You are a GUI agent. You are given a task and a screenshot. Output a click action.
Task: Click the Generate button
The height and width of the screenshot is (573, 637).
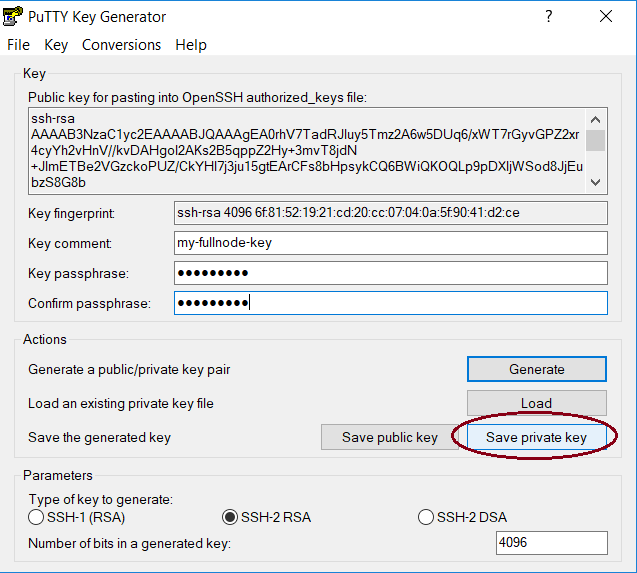[x=537, y=369]
